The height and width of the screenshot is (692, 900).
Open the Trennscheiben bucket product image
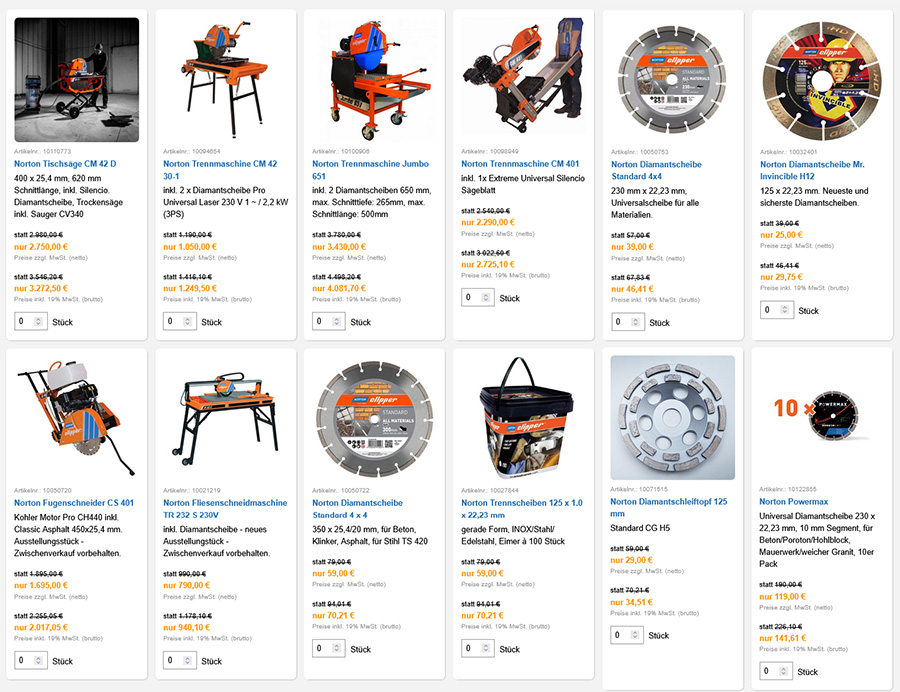[x=523, y=418]
